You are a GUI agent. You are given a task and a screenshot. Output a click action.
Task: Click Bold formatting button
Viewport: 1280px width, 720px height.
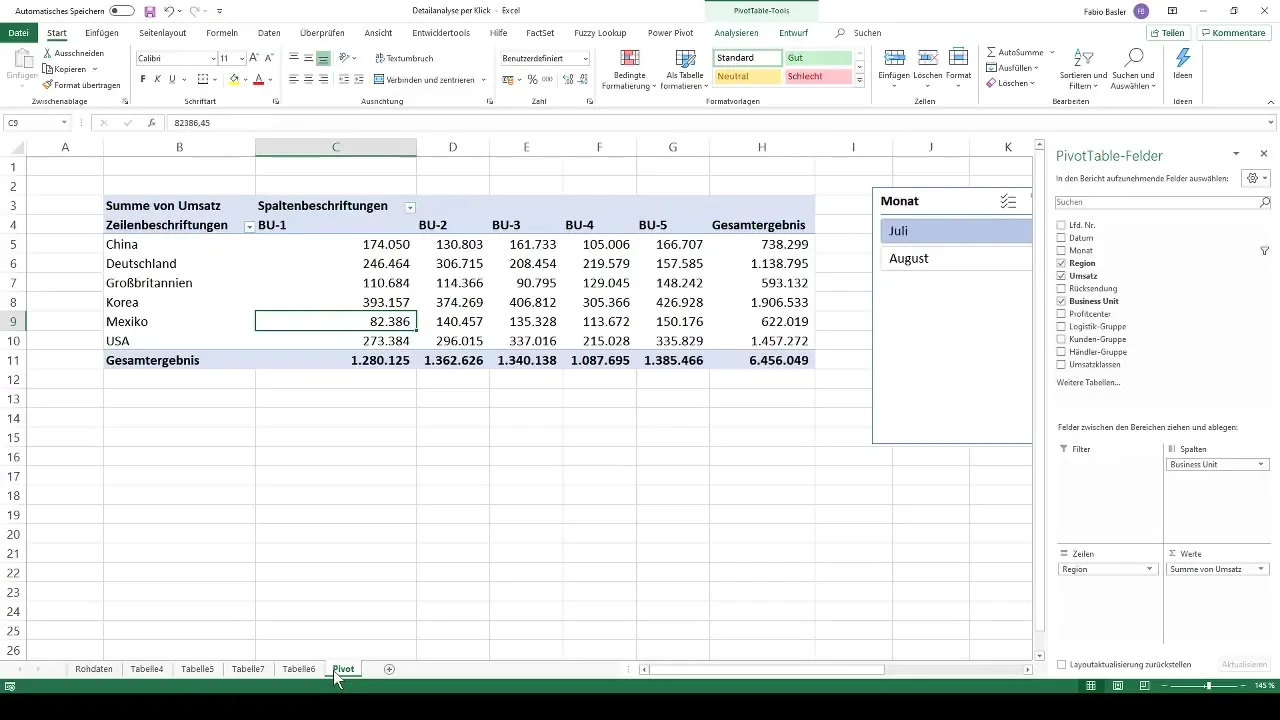[x=143, y=79]
